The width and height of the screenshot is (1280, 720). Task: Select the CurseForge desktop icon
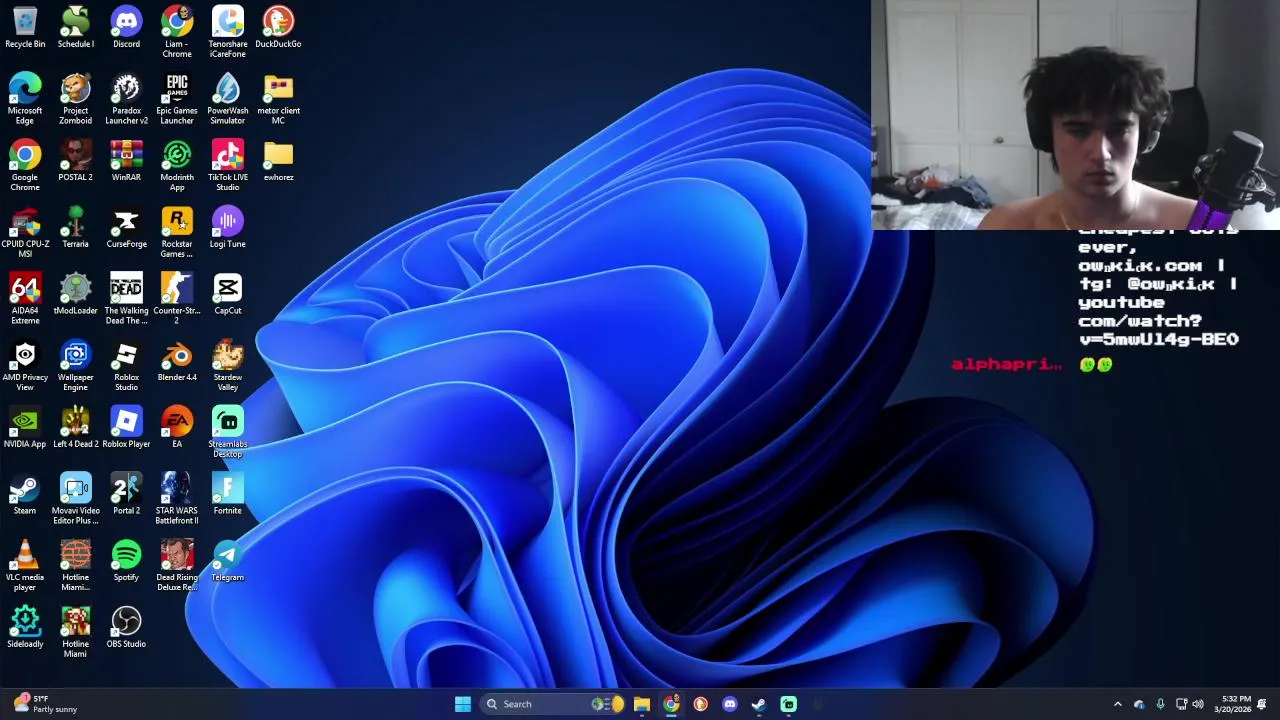[126, 228]
